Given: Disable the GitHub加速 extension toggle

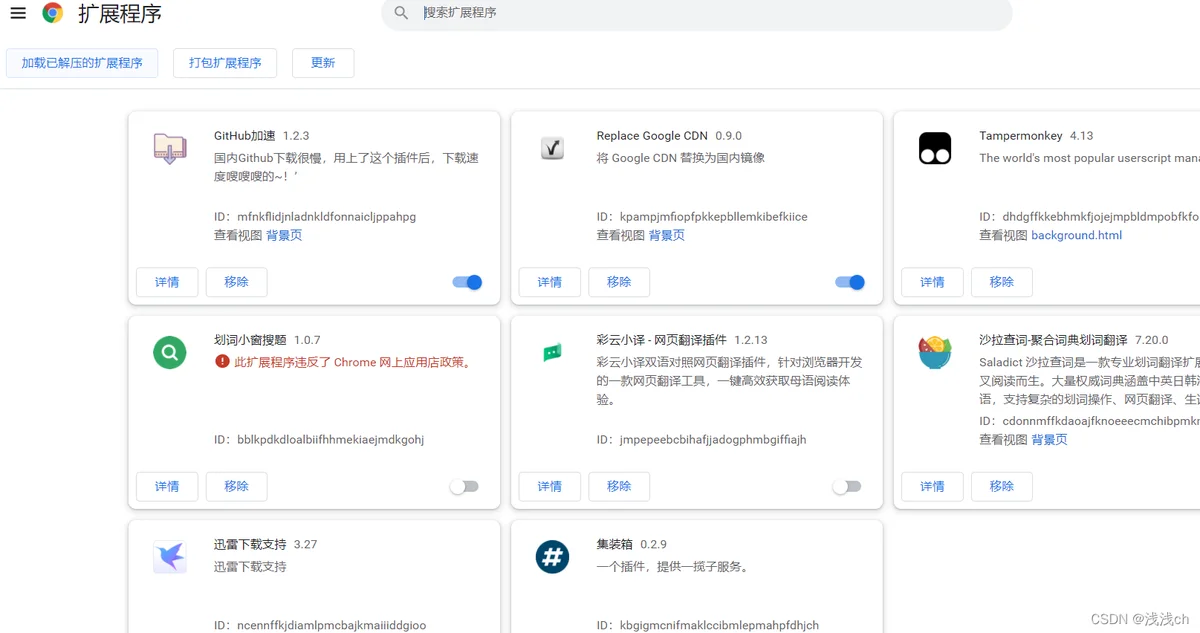Looking at the screenshot, I should tap(467, 282).
